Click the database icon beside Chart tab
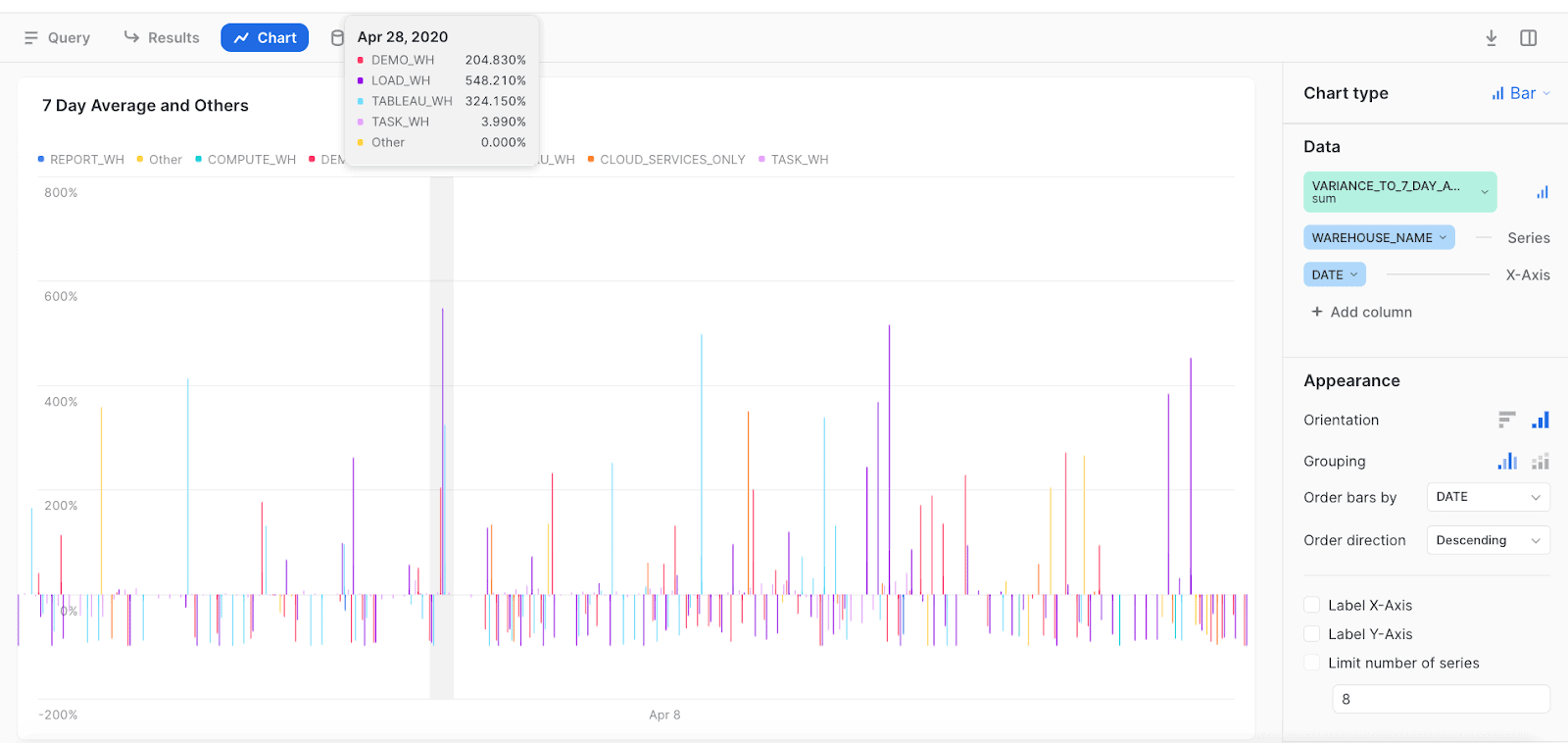1568x743 pixels. coord(337,37)
